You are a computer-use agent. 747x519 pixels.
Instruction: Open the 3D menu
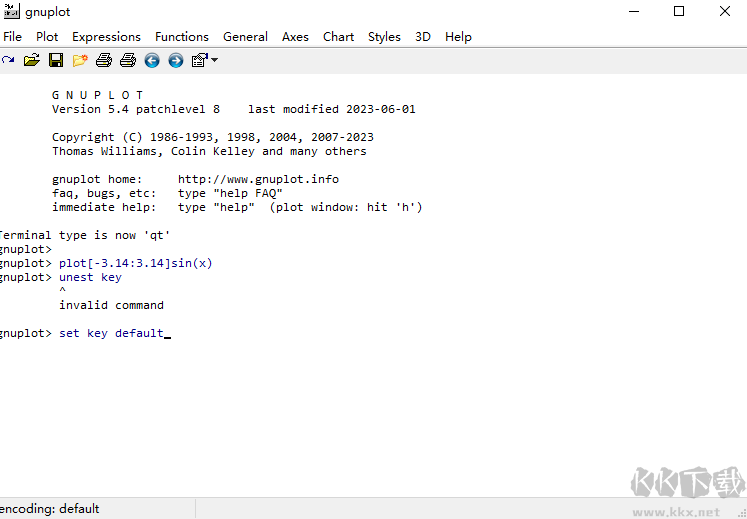click(423, 36)
